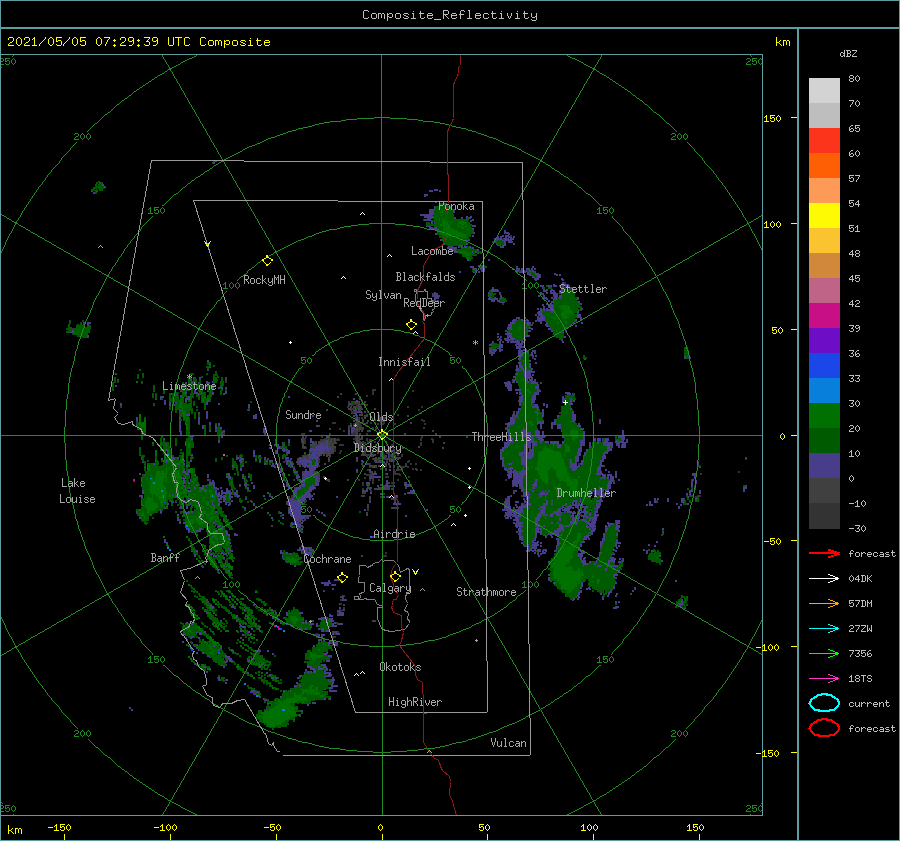The height and width of the screenshot is (841, 900).
Task: Pick the bright yellow 51–54 dBZ swatch
Action: (x=824, y=216)
